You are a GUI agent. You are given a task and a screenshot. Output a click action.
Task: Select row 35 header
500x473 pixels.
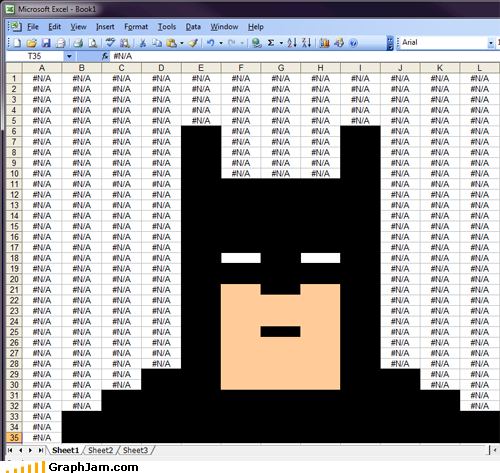coord(14,437)
